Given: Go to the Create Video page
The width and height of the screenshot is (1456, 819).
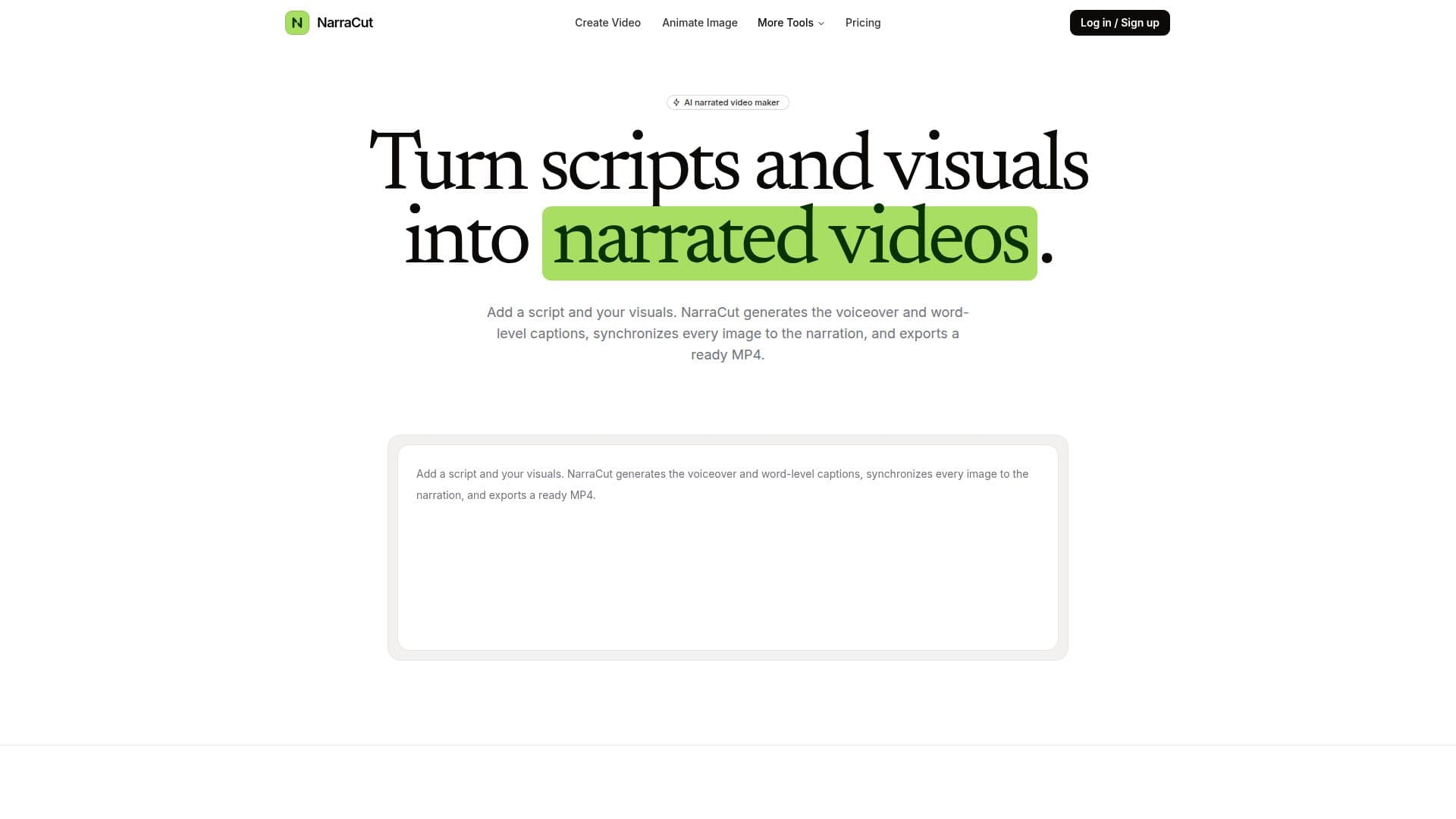Looking at the screenshot, I should click(607, 23).
